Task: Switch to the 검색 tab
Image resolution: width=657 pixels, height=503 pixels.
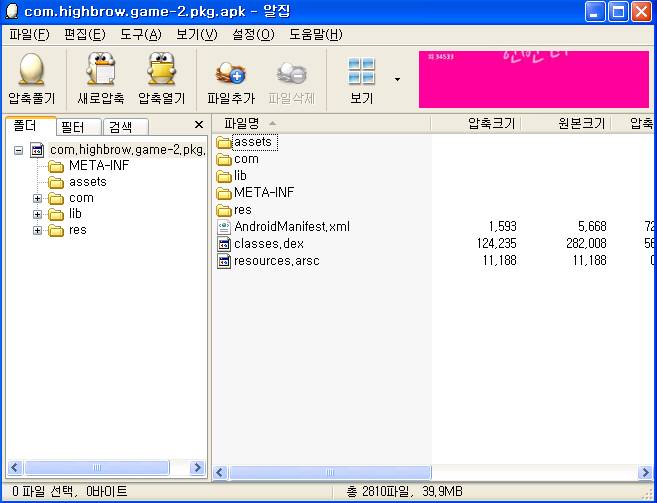Action: 126,127
